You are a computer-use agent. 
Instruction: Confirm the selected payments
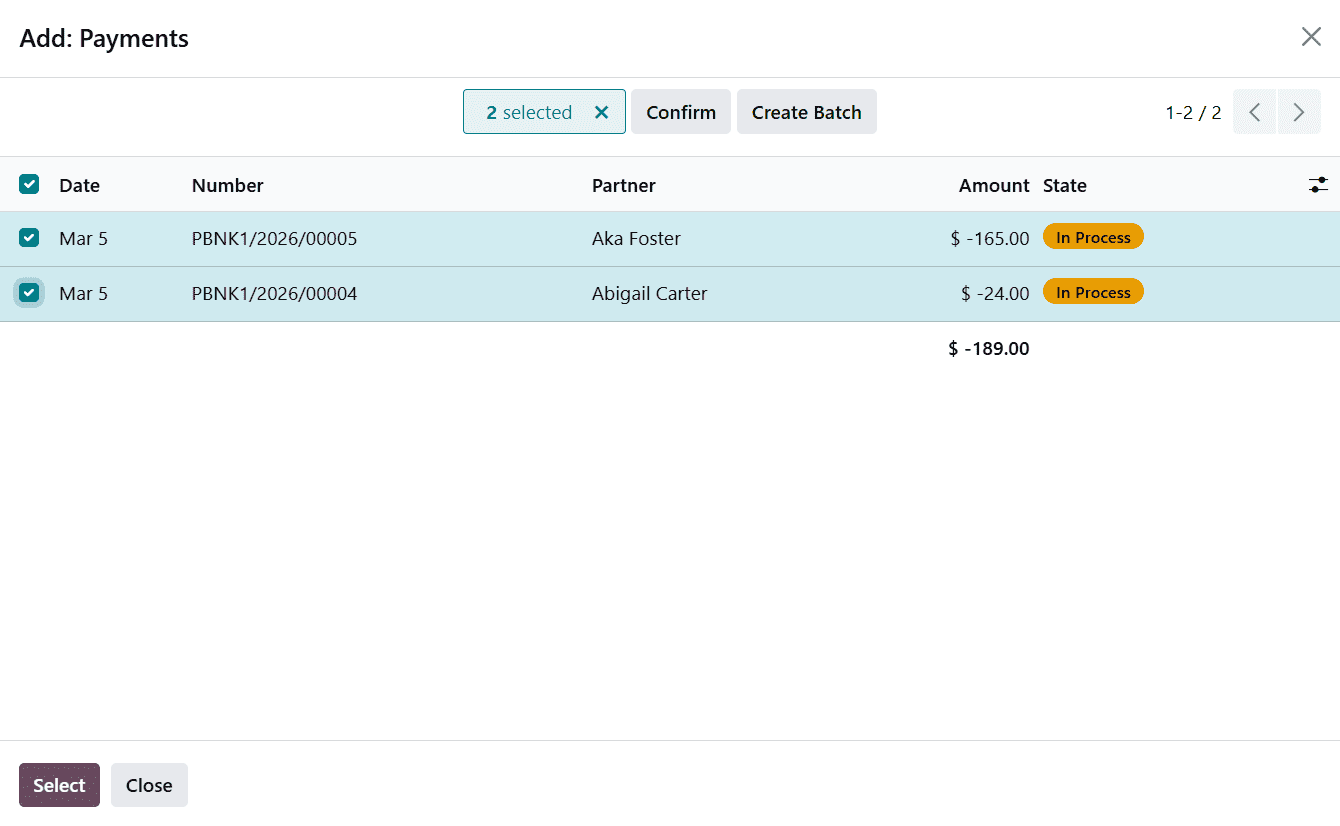pos(681,112)
